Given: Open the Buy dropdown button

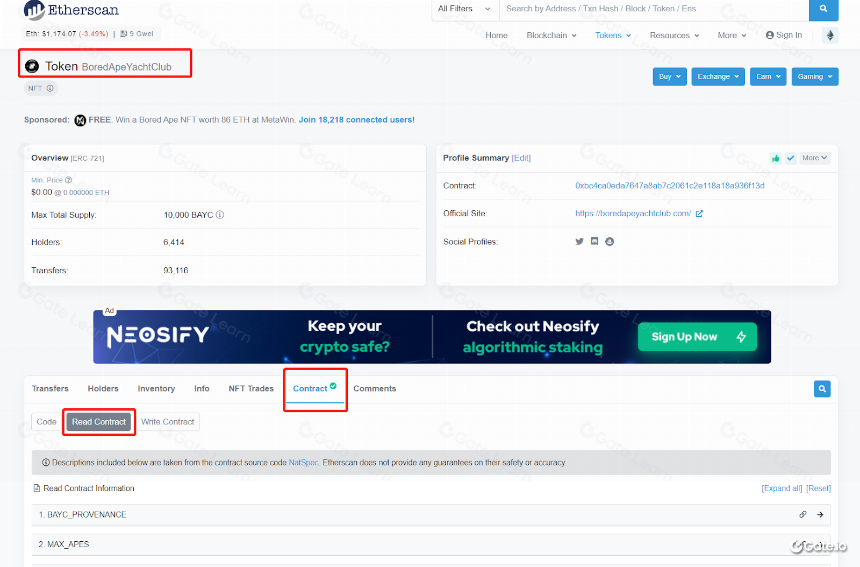Looking at the screenshot, I should pos(670,77).
